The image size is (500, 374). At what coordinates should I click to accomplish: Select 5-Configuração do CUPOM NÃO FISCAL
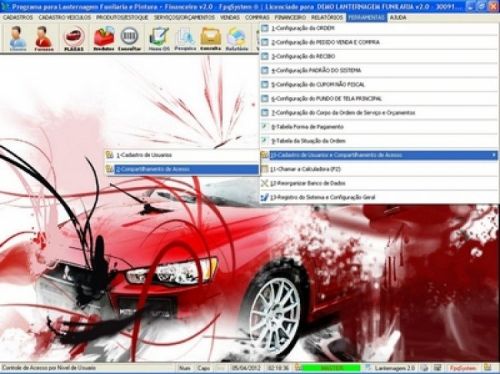click(x=379, y=84)
